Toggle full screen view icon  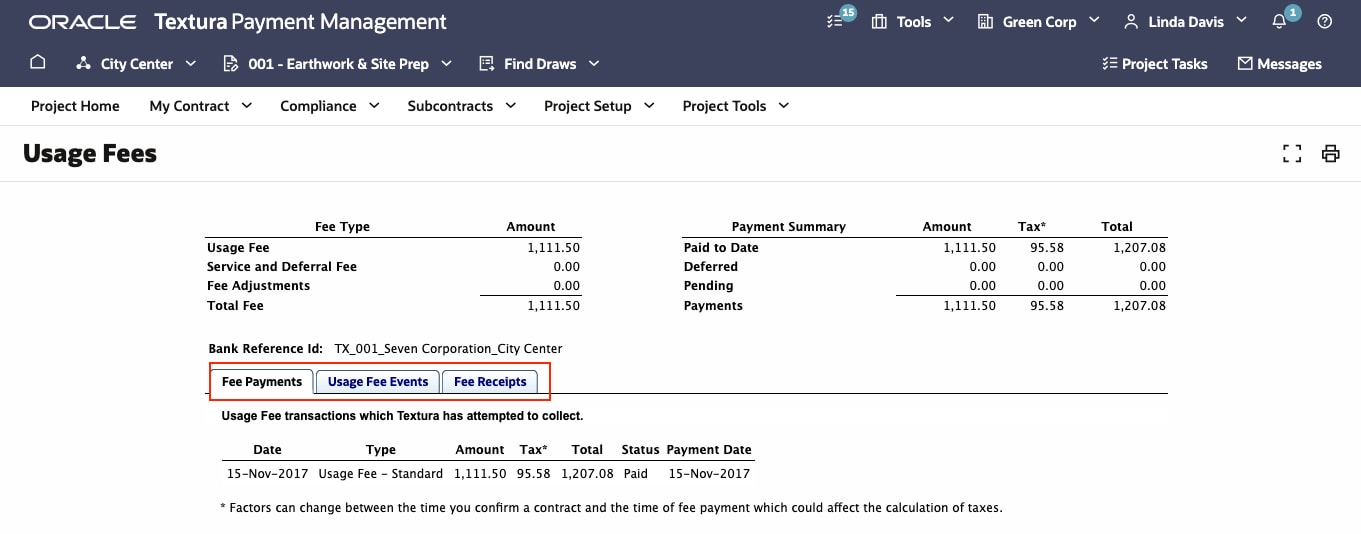coord(1292,153)
